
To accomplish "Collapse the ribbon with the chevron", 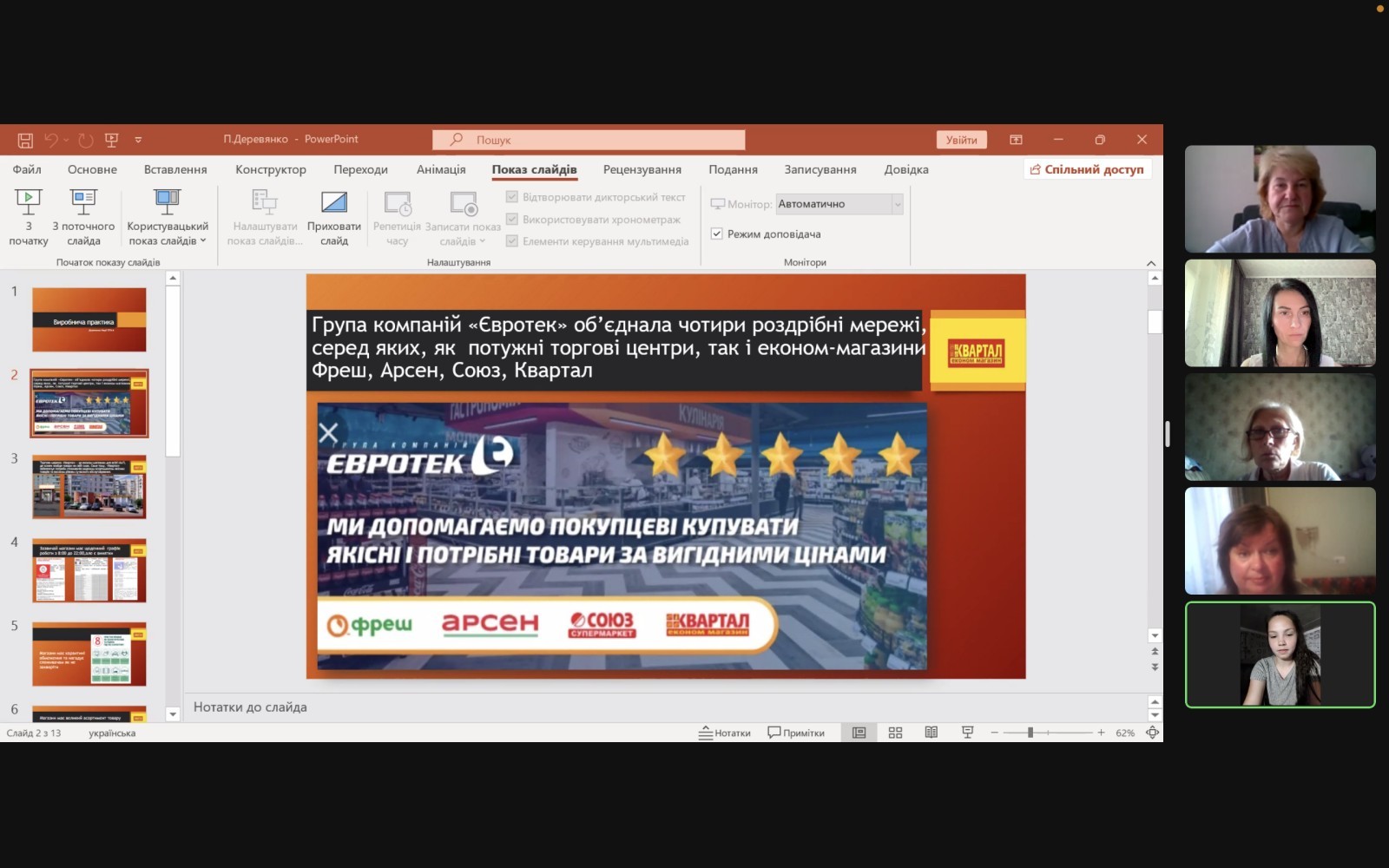I will (1151, 263).
